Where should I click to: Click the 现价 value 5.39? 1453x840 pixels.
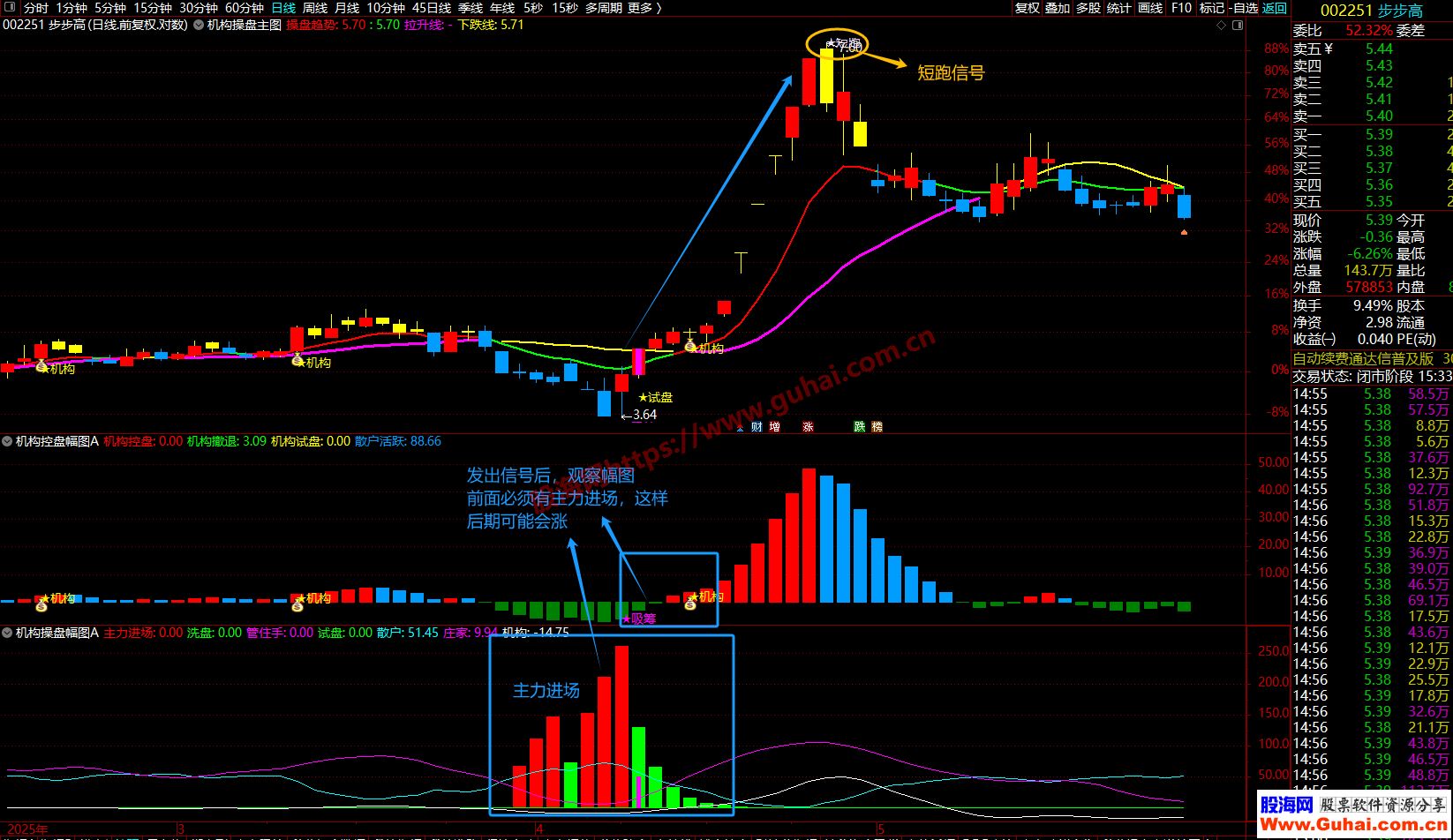1379,220
